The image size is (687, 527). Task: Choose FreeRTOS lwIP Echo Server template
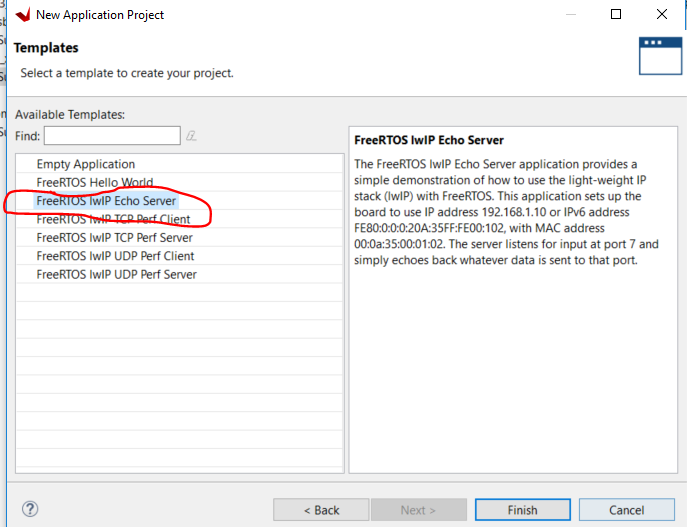click(106, 201)
